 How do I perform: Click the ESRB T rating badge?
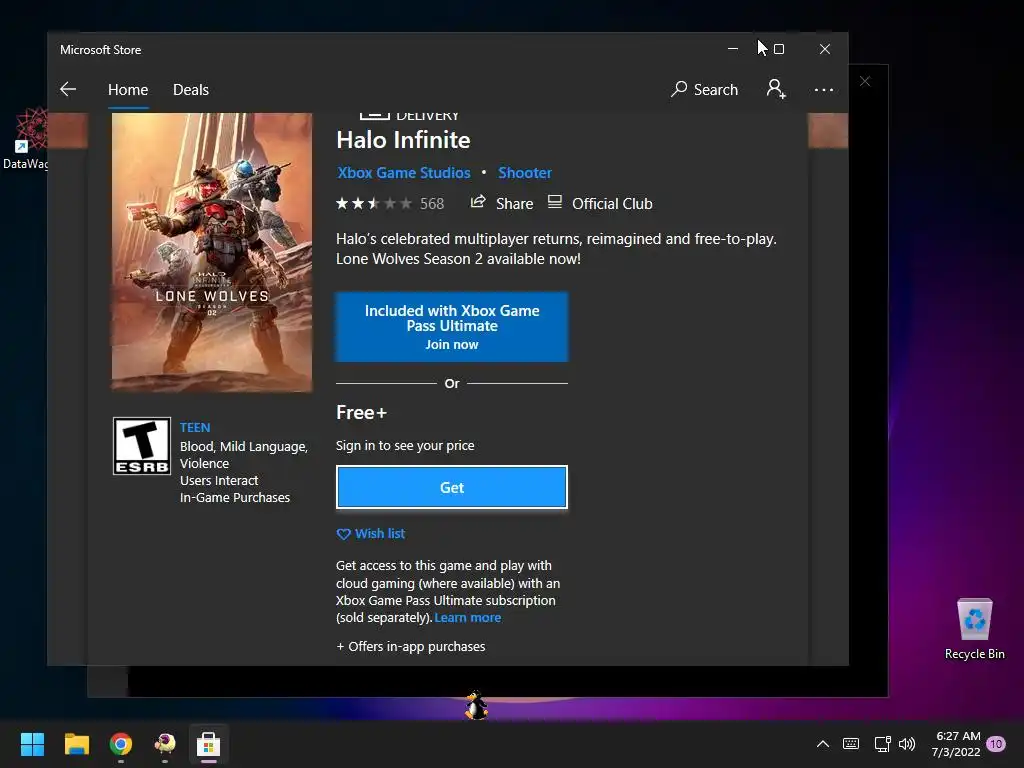tap(142, 446)
